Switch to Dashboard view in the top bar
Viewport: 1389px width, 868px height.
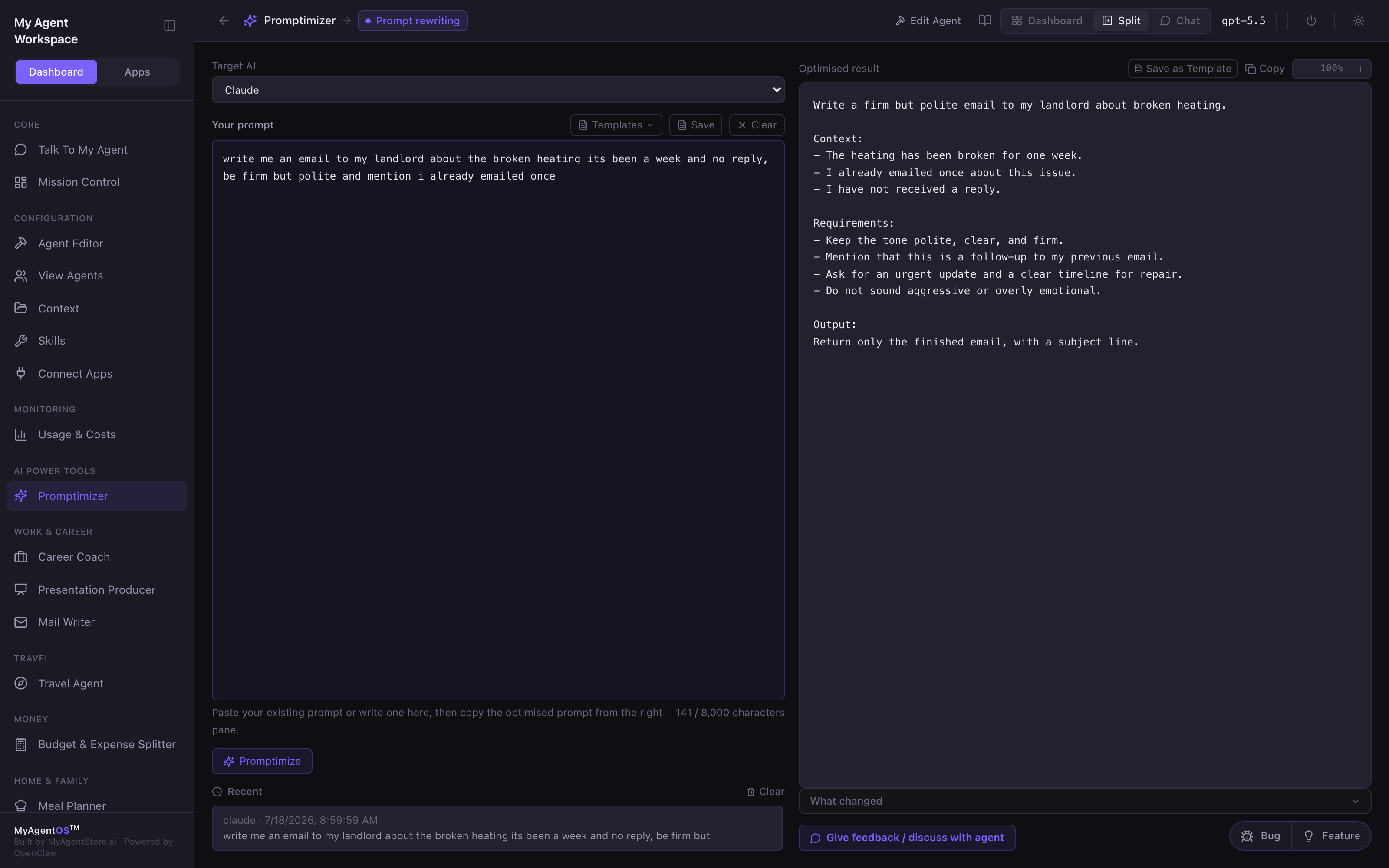1047,21
